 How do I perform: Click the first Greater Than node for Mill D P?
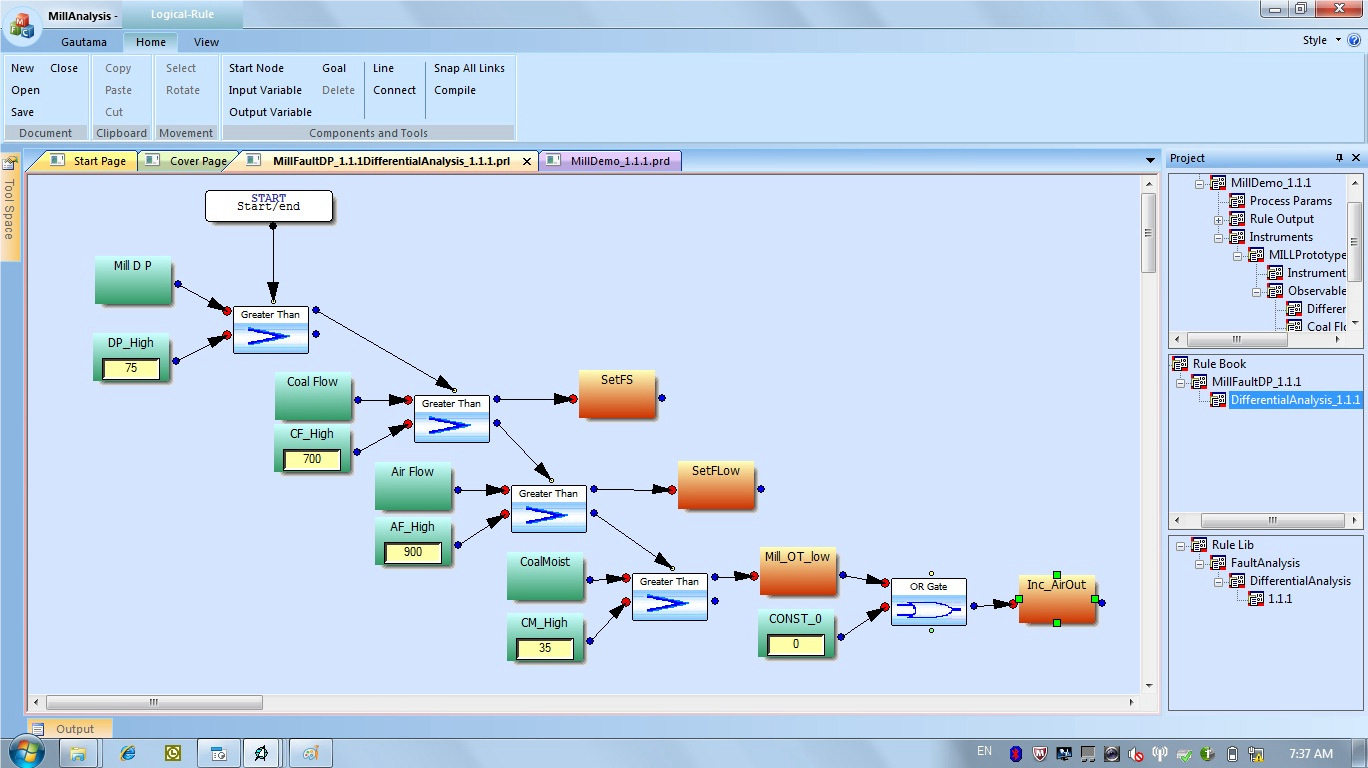tap(271, 330)
